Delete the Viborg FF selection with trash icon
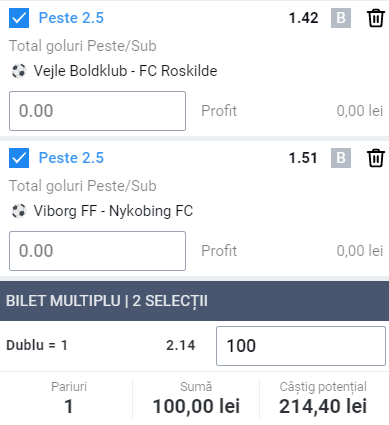This screenshot has width=389, height=425. 376,158
